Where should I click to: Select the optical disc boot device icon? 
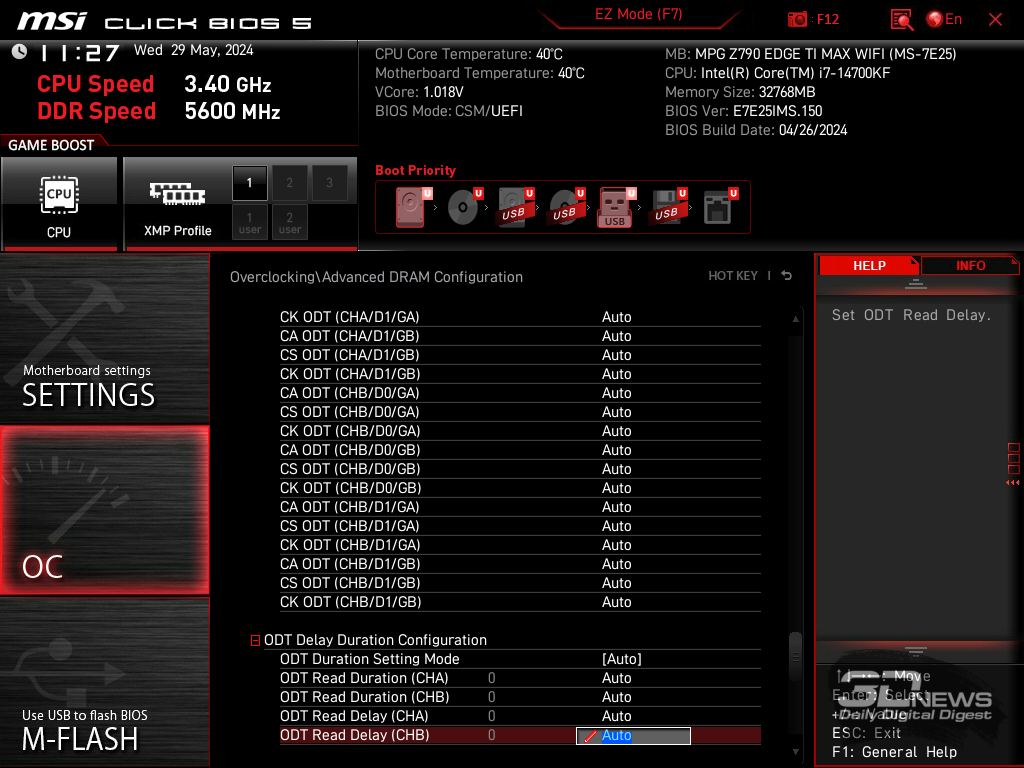point(464,207)
